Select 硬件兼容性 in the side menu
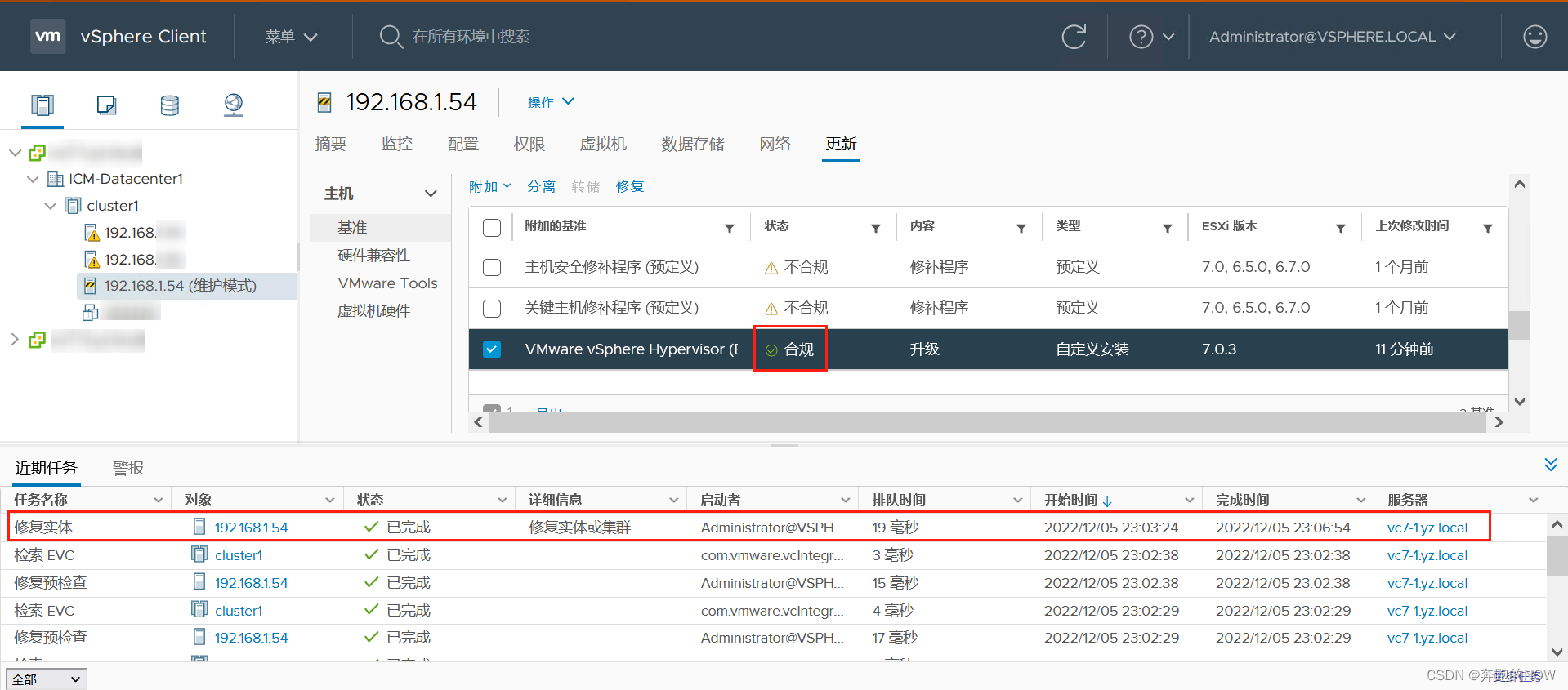The width and height of the screenshot is (1568, 690). click(374, 256)
